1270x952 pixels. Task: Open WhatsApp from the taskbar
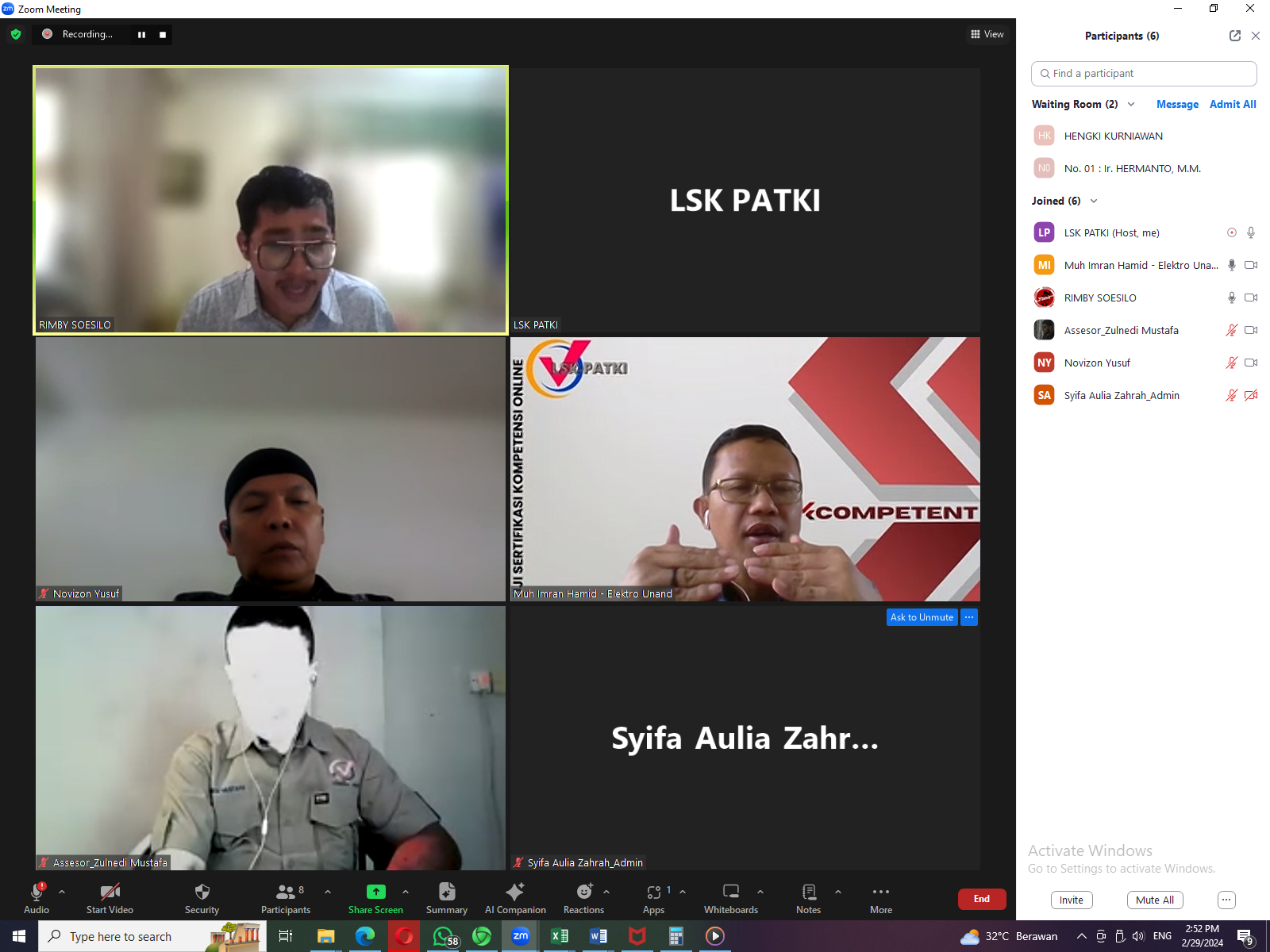(444, 936)
